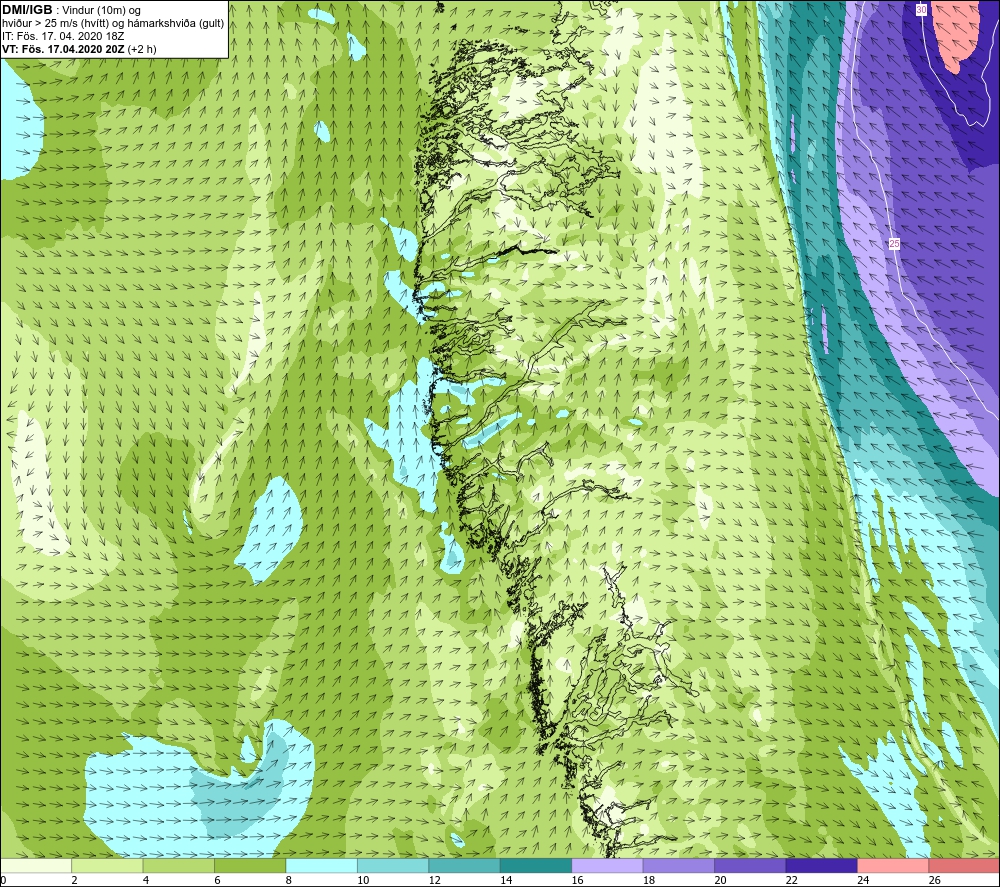Image resolution: width=1000 pixels, height=887 pixels.
Task: Click the 'hviður > 25 m/s (hvítt)' legend line
Action: pos(113,23)
